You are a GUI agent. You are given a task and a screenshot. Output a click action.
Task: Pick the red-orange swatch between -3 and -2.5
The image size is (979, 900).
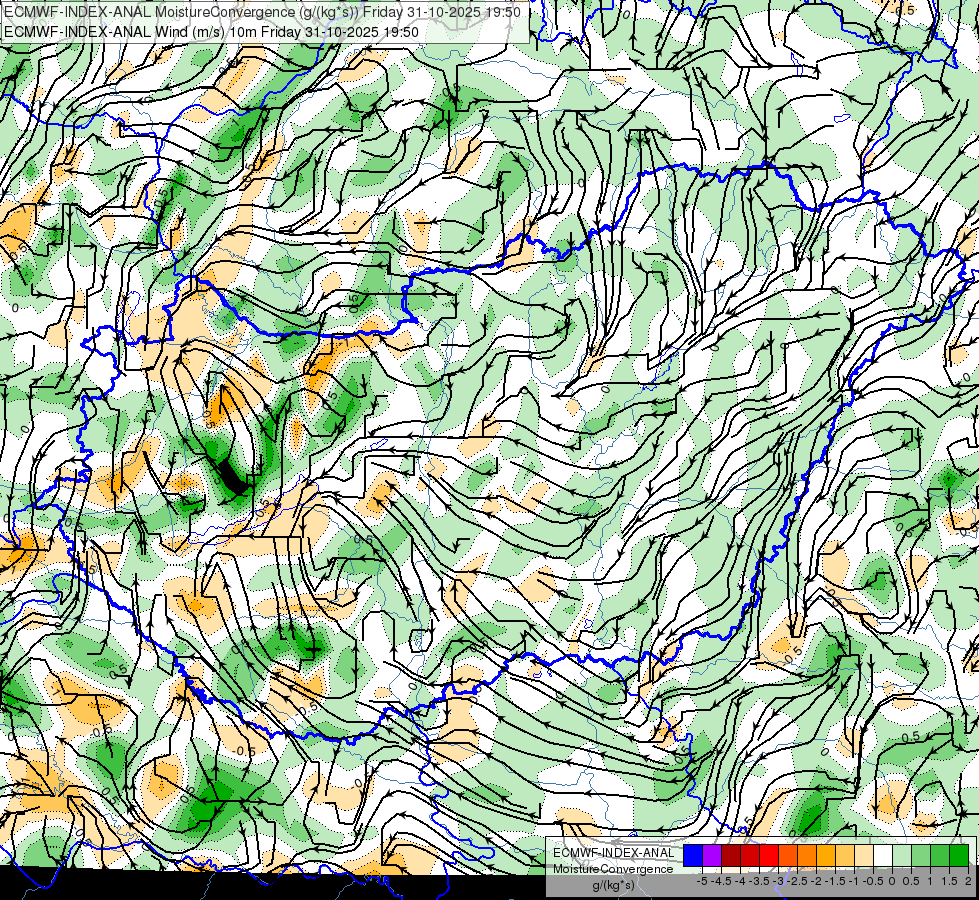tap(788, 856)
